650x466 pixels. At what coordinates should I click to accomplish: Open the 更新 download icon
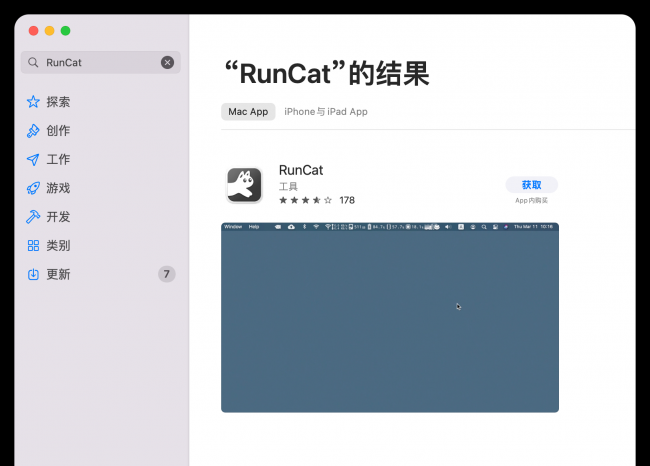click(33, 274)
